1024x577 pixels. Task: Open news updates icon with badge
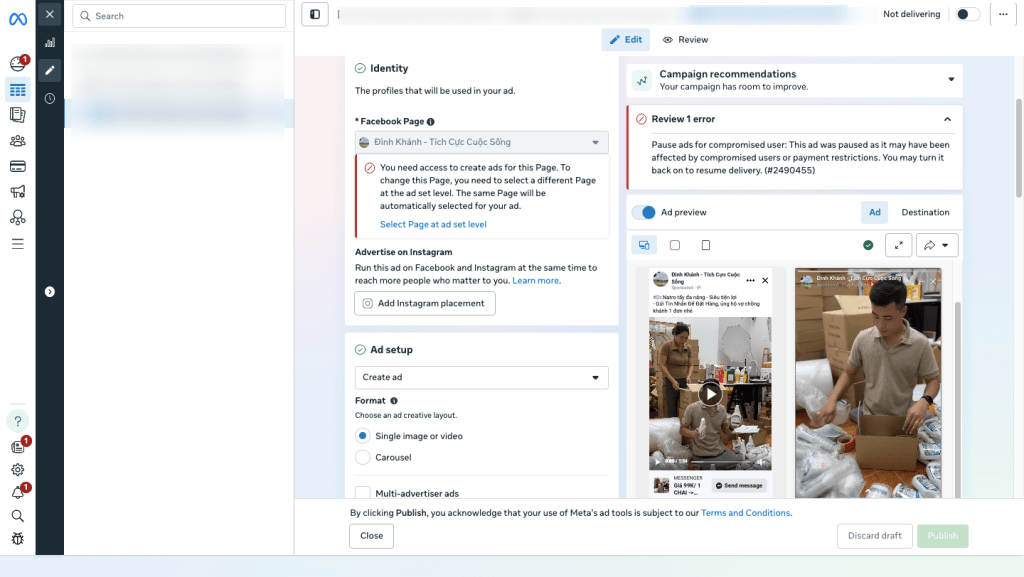(x=19, y=446)
